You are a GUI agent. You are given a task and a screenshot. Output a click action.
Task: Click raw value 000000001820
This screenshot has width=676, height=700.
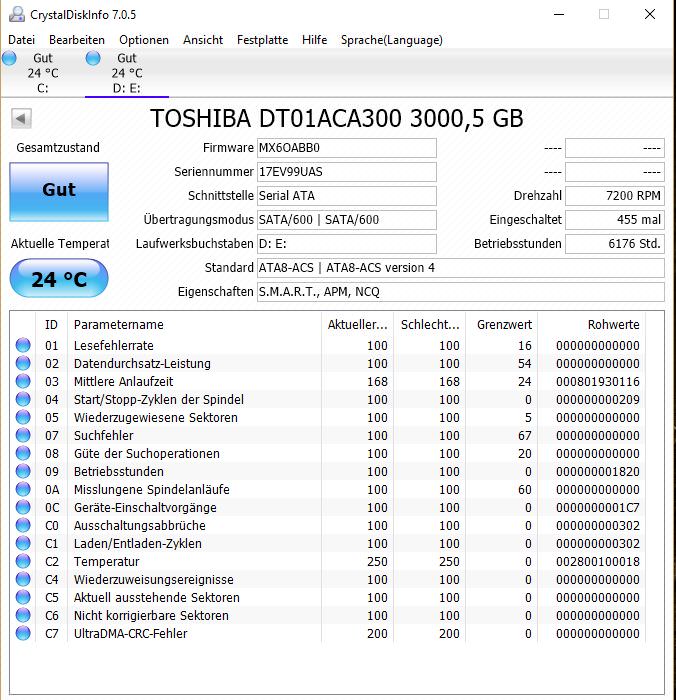coord(597,471)
